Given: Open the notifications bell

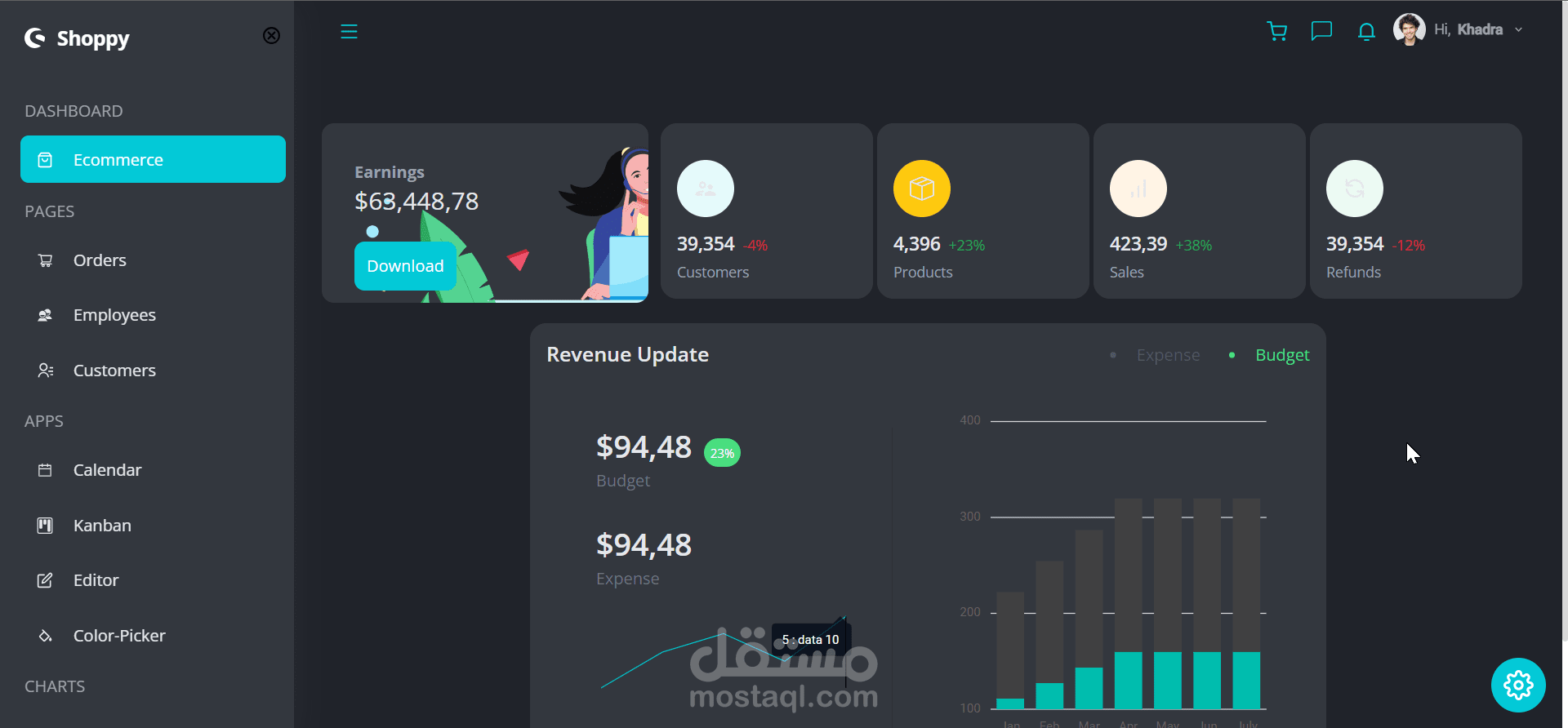Looking at the screenshot, I should [1366, 31].
